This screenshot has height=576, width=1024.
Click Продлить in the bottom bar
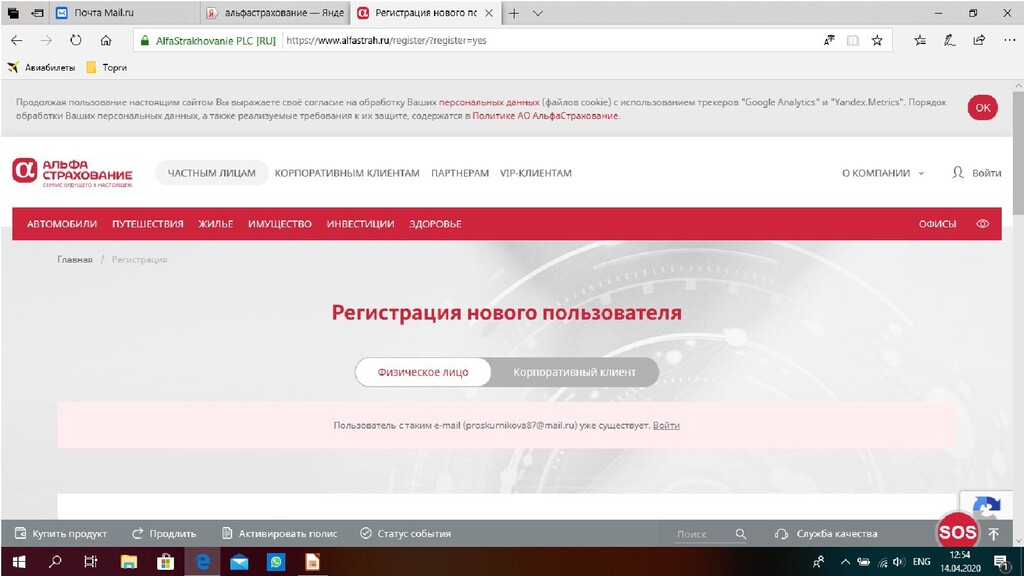tap(164, 534)
